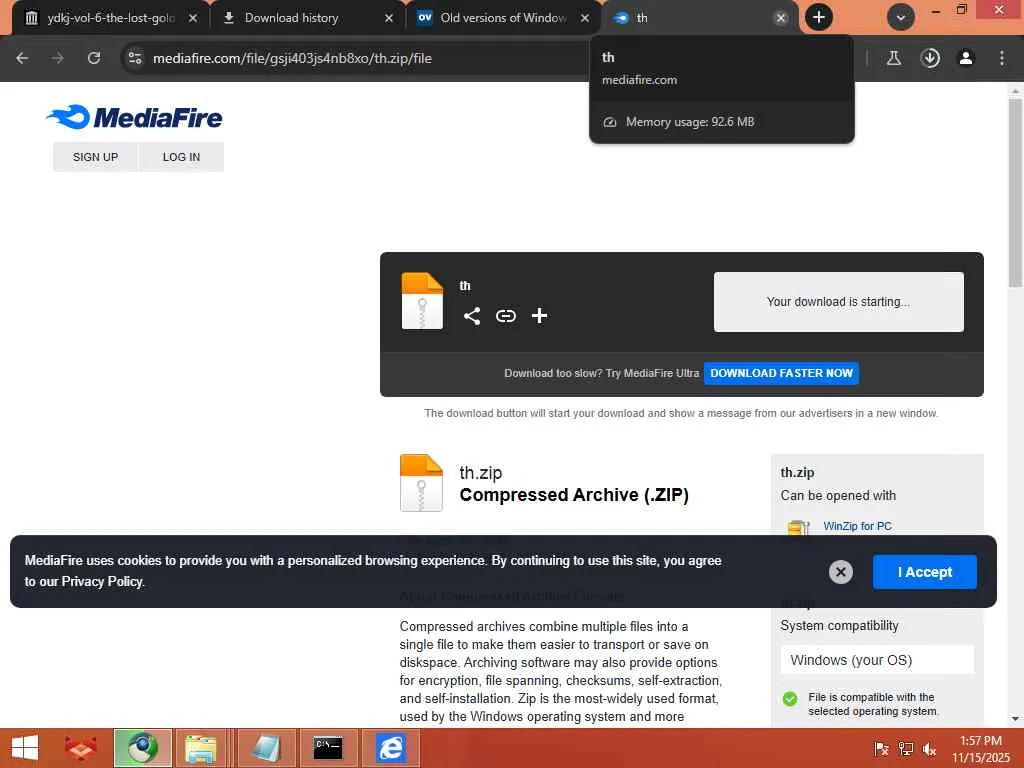The height and width of the screenshot is (768, 1024).
Task: Click Action Center flag tray icon
Action: (882, 748)
